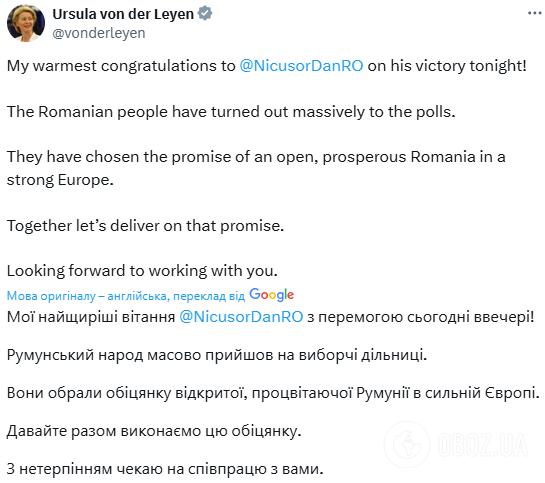Click the @vonderleyen handle
Viewport: 545px width, 483px height.
(99, 33)
